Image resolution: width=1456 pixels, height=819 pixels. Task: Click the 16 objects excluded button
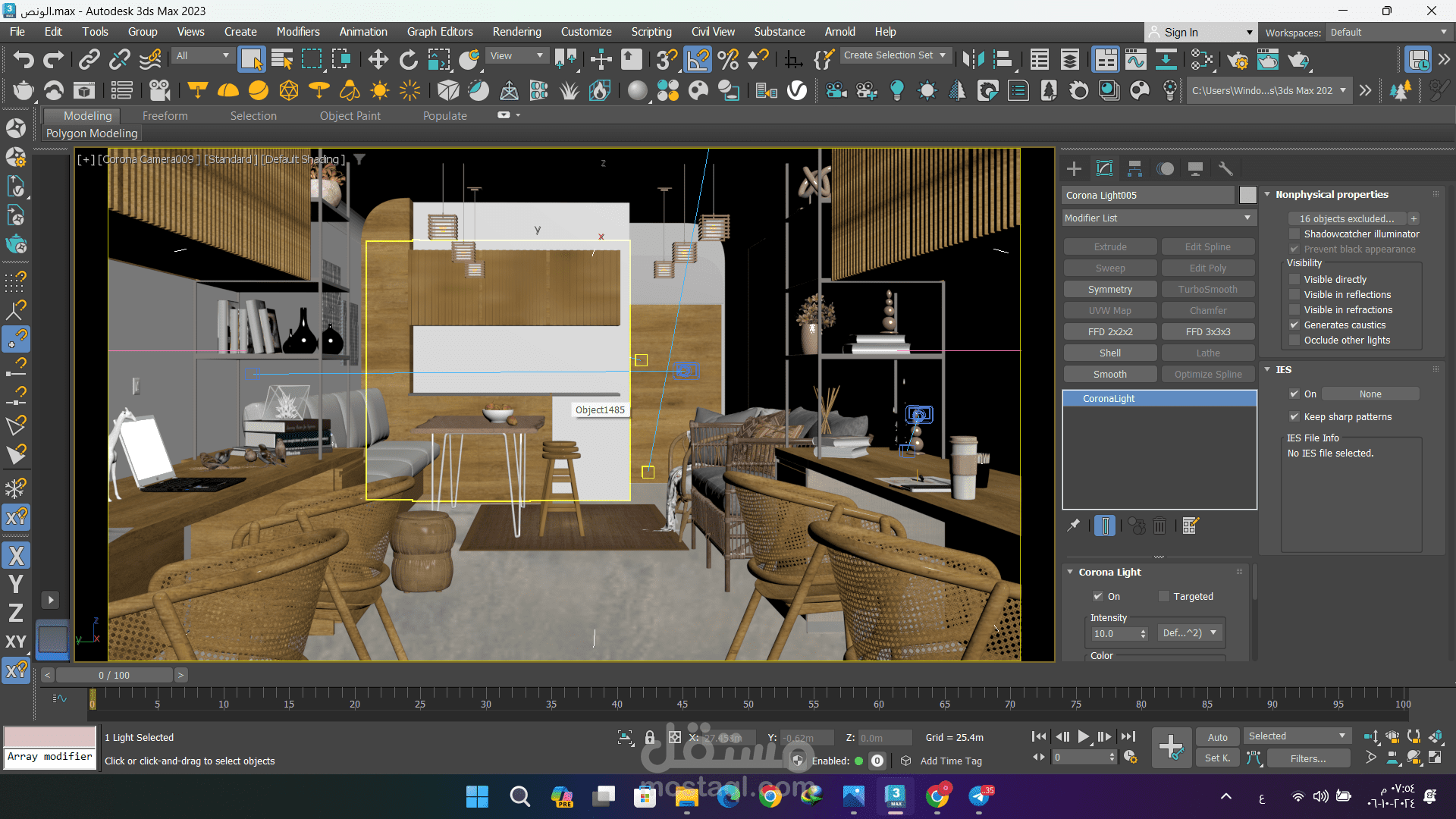(1346, 218)
